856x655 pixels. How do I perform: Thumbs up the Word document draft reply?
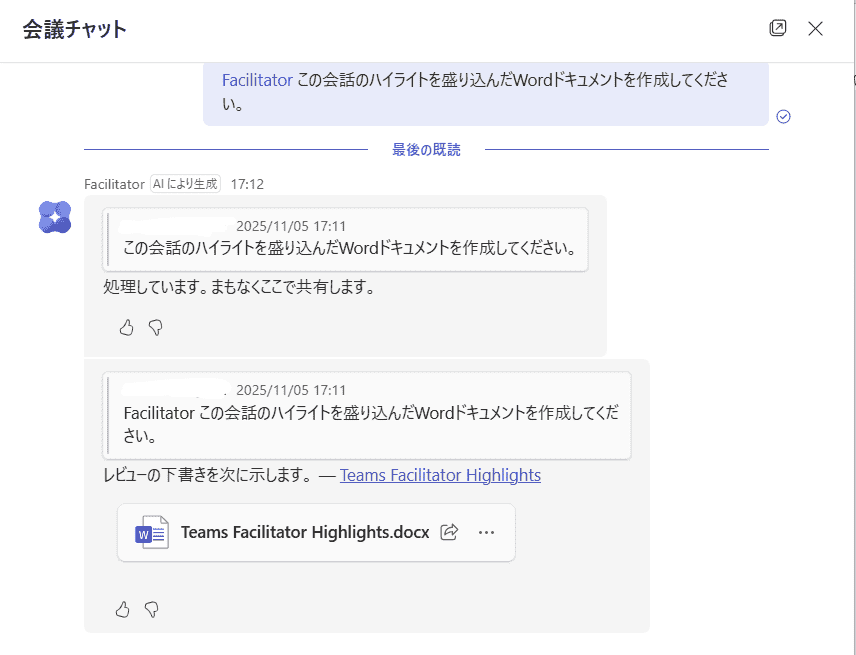[123, 608]
